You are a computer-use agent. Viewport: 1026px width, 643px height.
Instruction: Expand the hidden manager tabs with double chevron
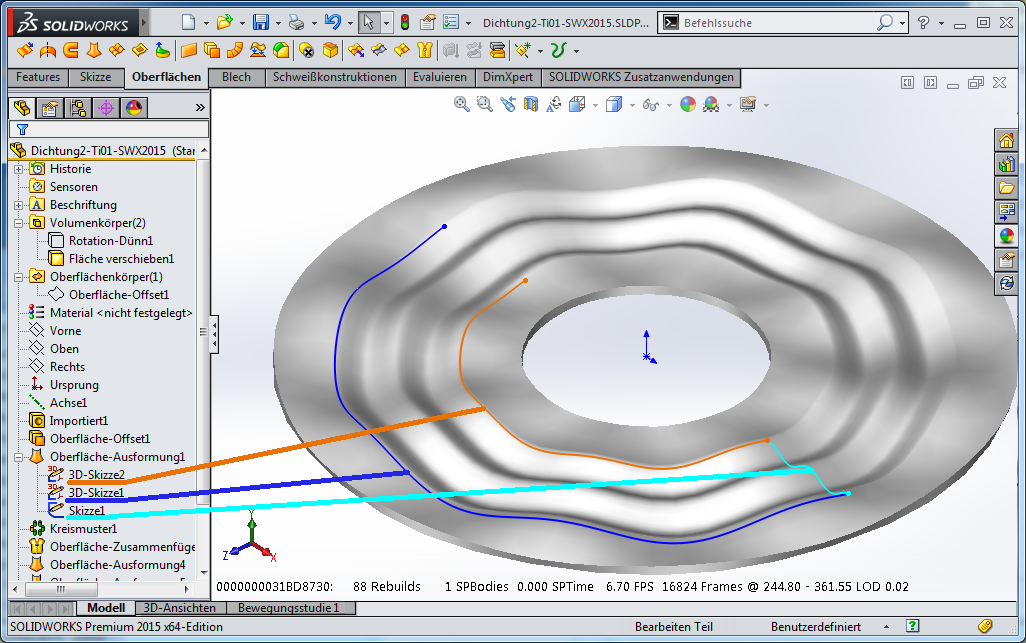199,108
